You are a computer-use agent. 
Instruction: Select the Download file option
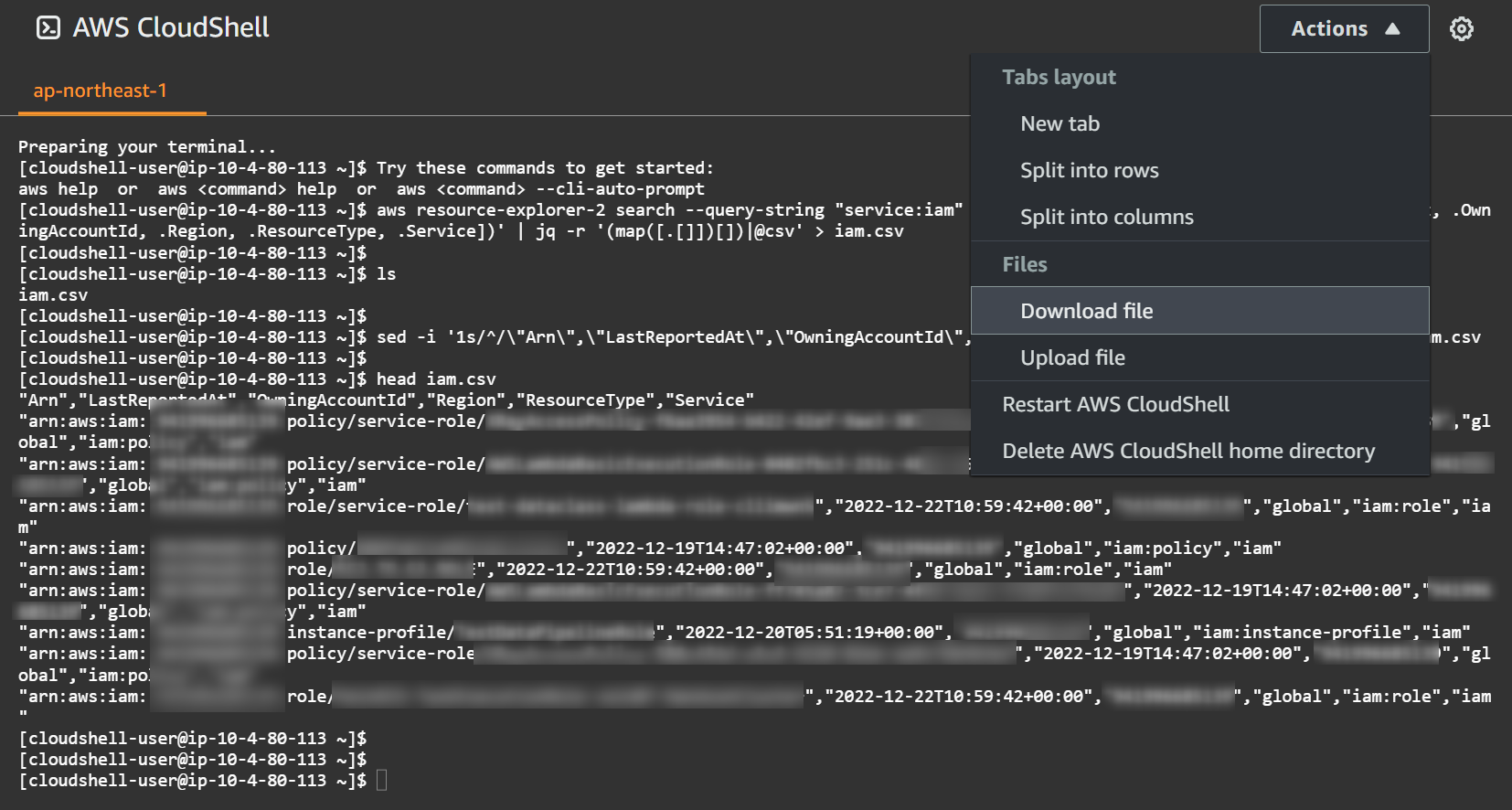(x=1086, y=311)
